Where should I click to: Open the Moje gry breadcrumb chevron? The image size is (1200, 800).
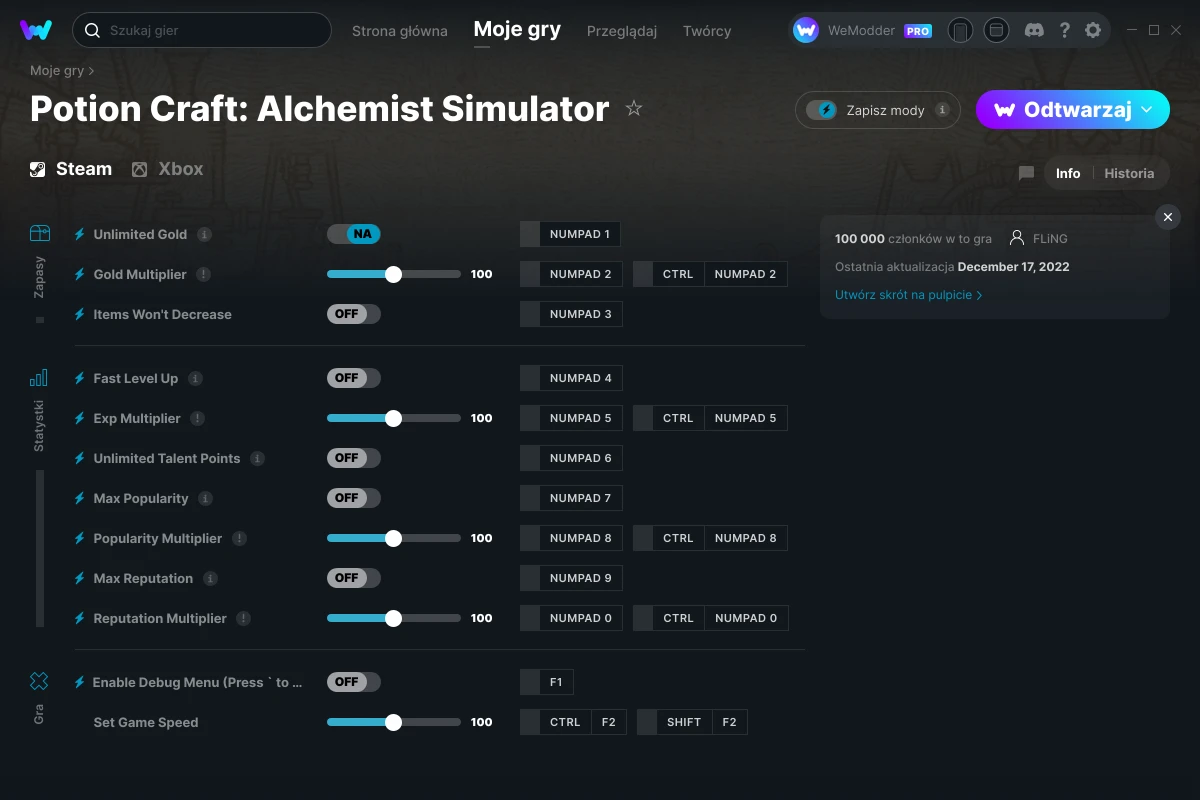click(x=92, y=71)
